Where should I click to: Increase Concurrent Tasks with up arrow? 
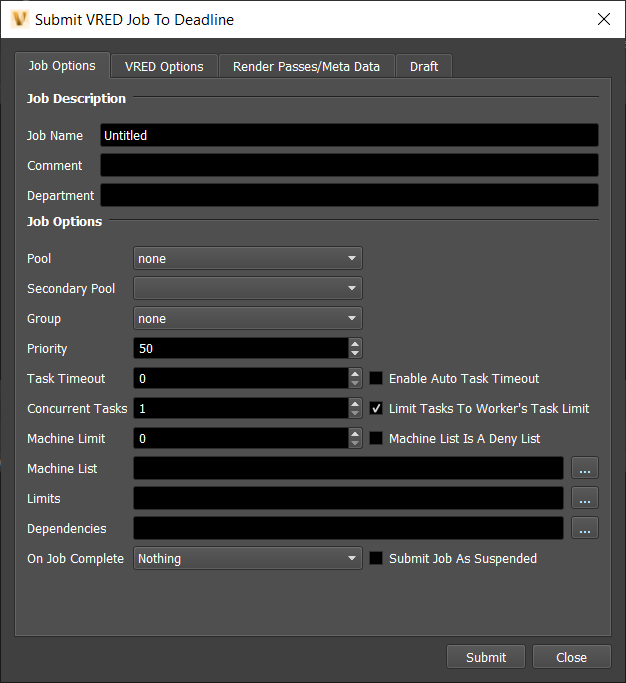[x=355, y=403]
